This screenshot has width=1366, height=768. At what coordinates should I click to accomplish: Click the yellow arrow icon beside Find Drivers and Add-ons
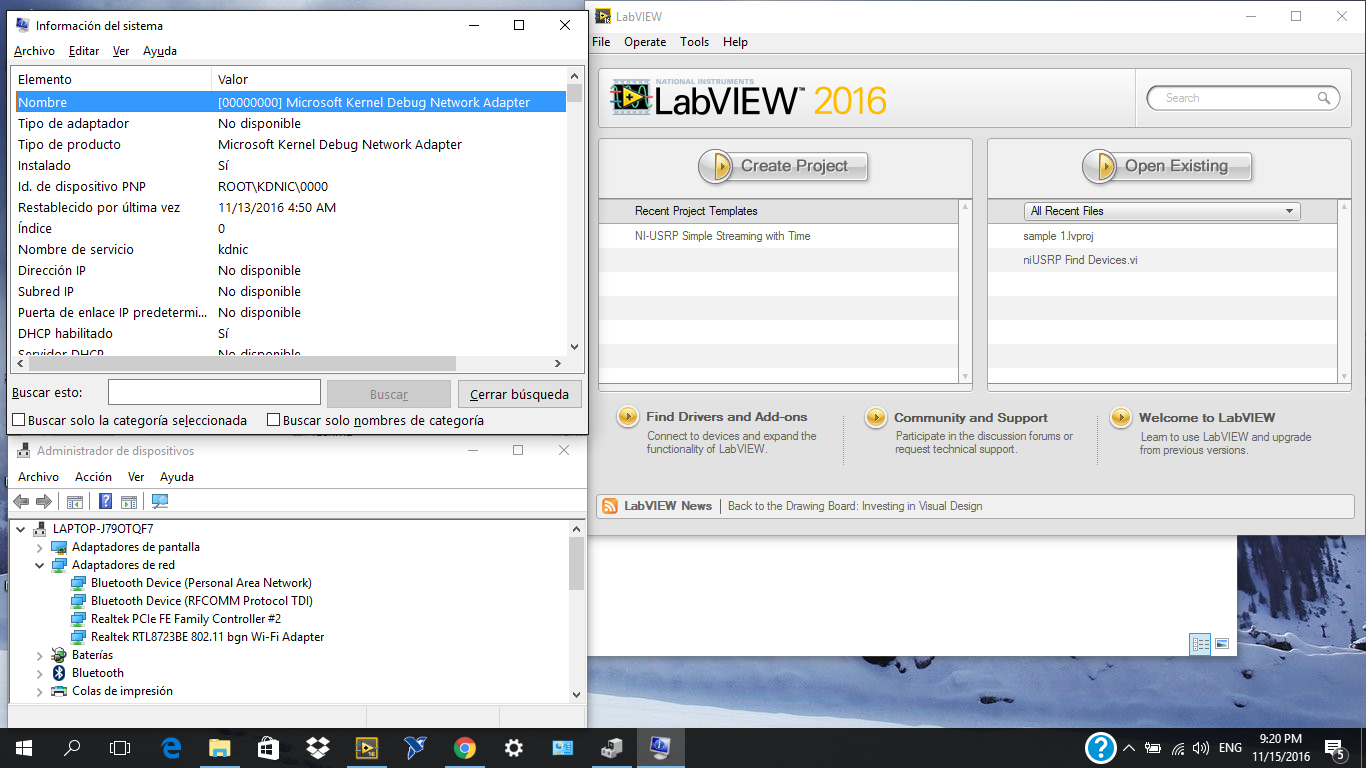pyautogui.click(x=628, y=417)
